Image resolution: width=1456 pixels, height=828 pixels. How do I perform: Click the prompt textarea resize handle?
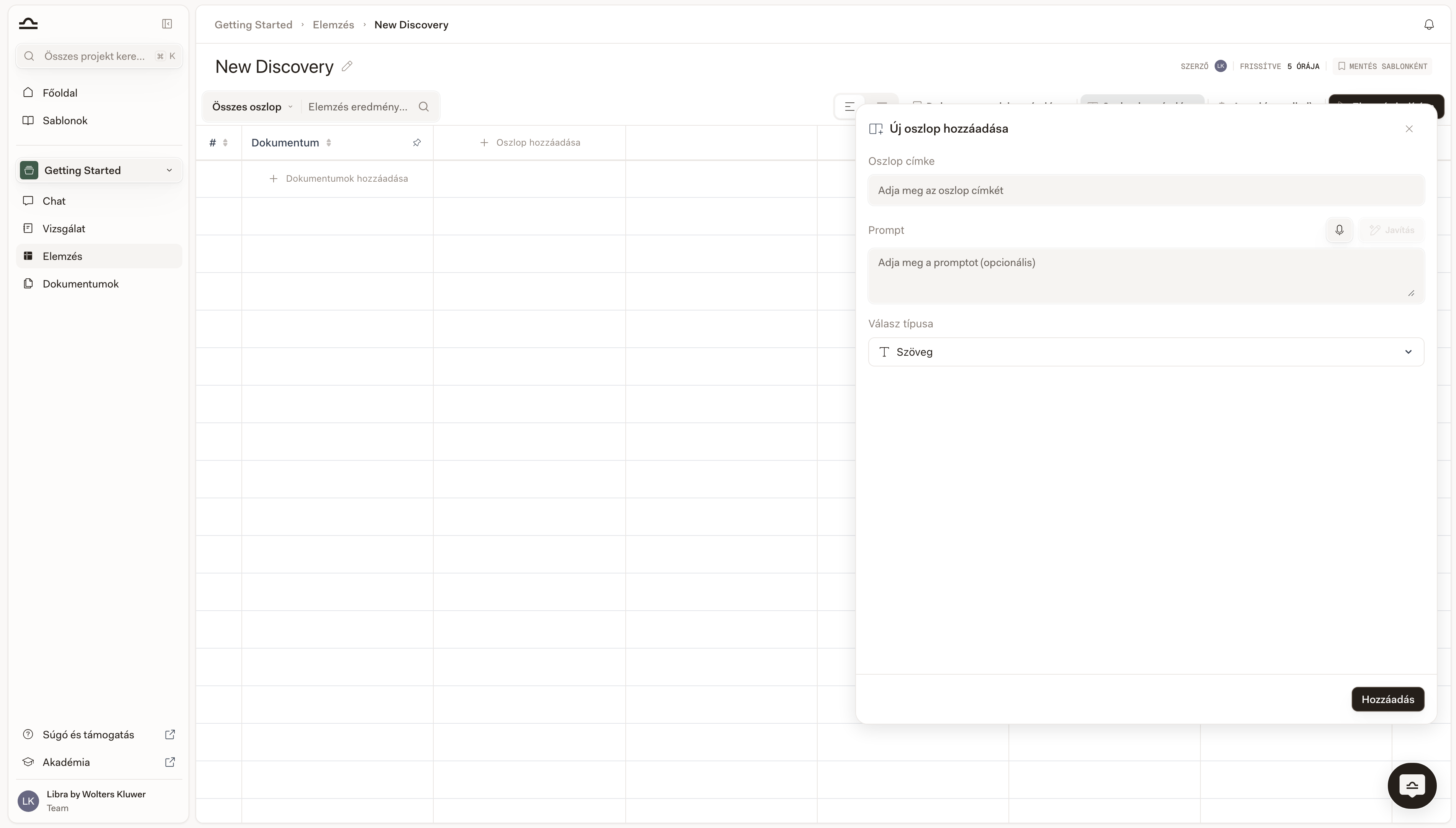(x=1411, y=293)
